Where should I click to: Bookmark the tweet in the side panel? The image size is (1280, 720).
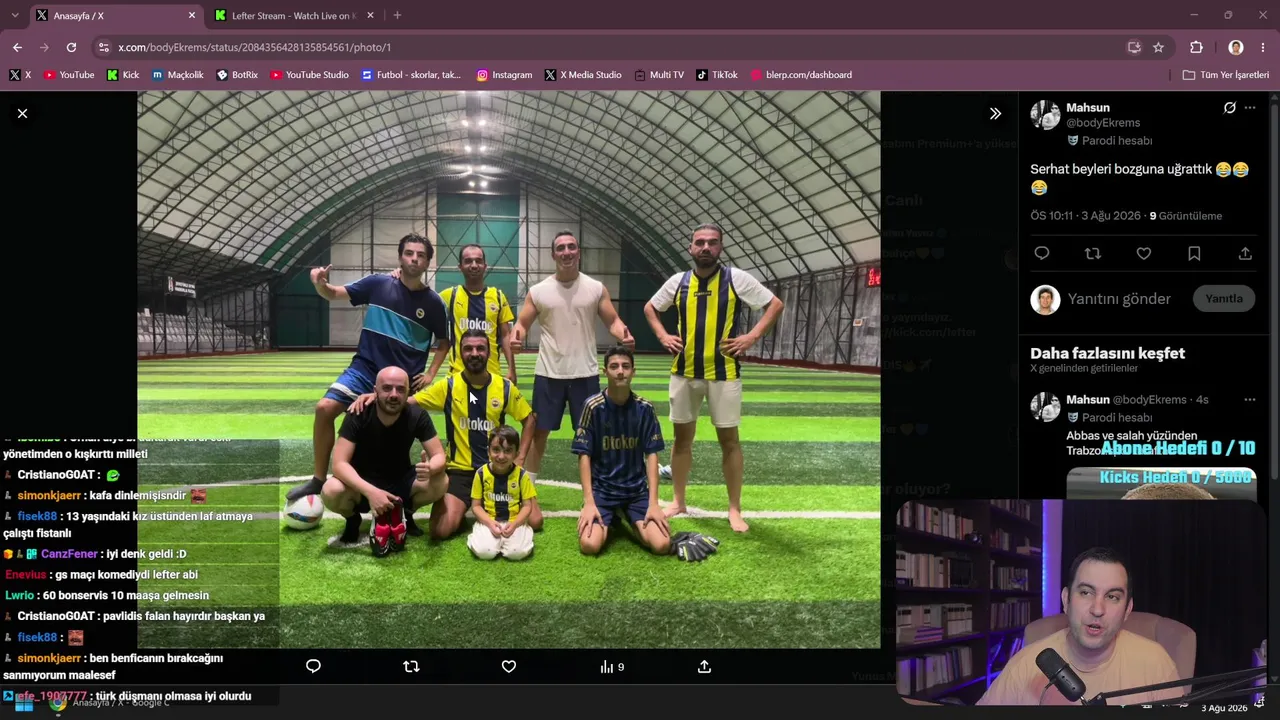(x=1194, y=254)
